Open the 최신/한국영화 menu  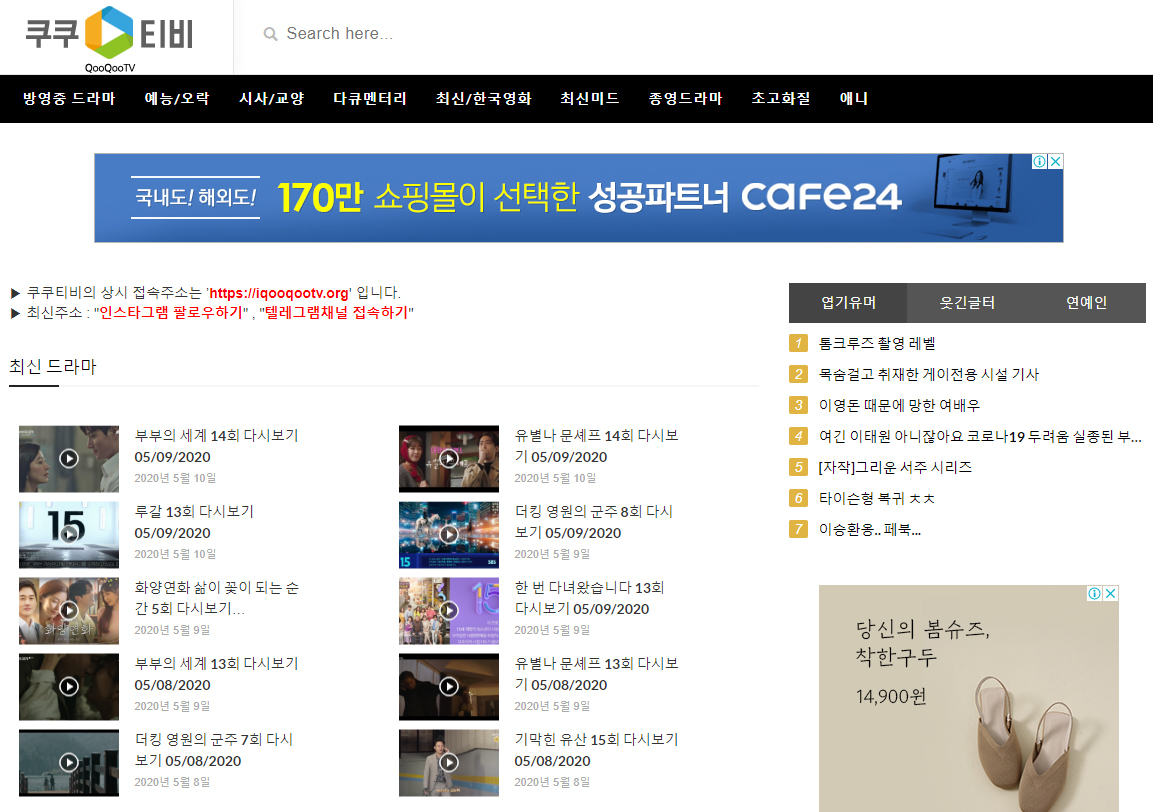pos(483,99)
